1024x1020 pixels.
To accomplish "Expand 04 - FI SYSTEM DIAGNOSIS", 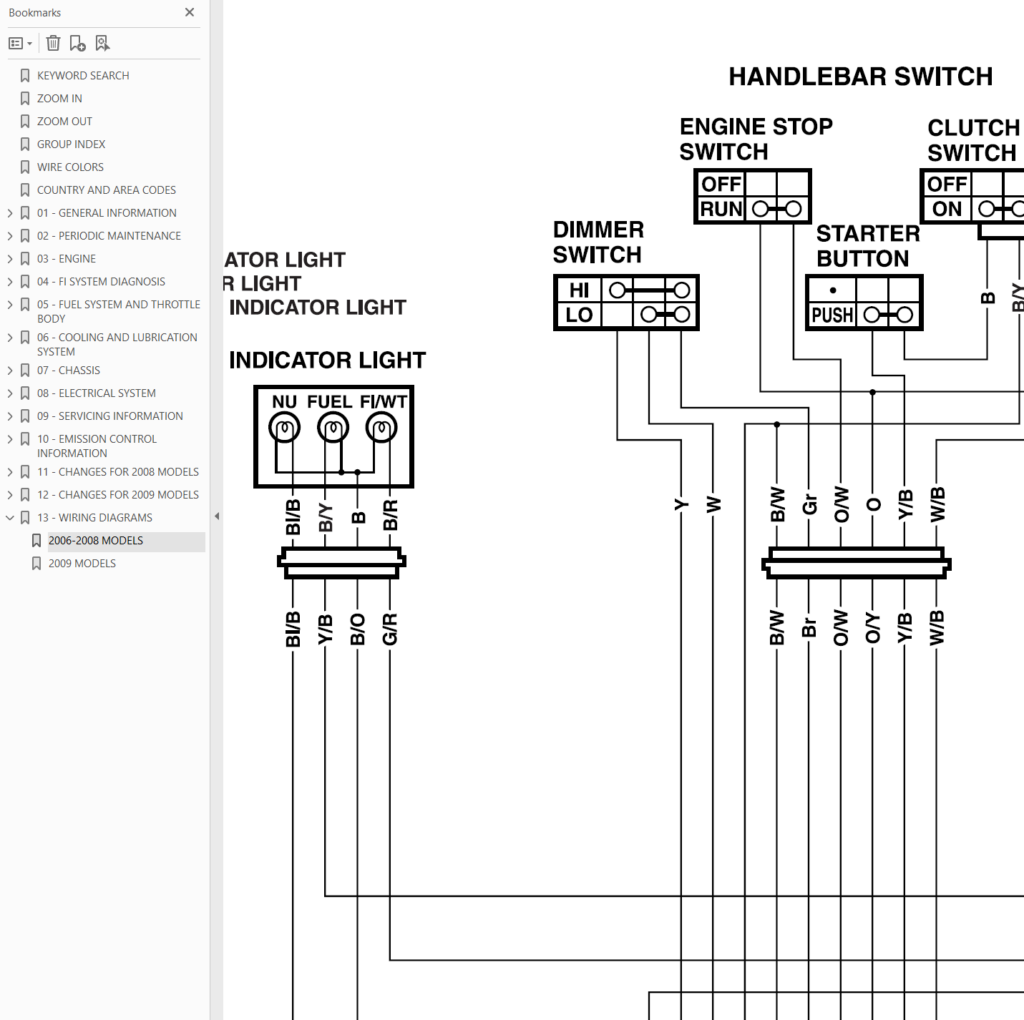I will pyautogui.click(x=10, y=281).
